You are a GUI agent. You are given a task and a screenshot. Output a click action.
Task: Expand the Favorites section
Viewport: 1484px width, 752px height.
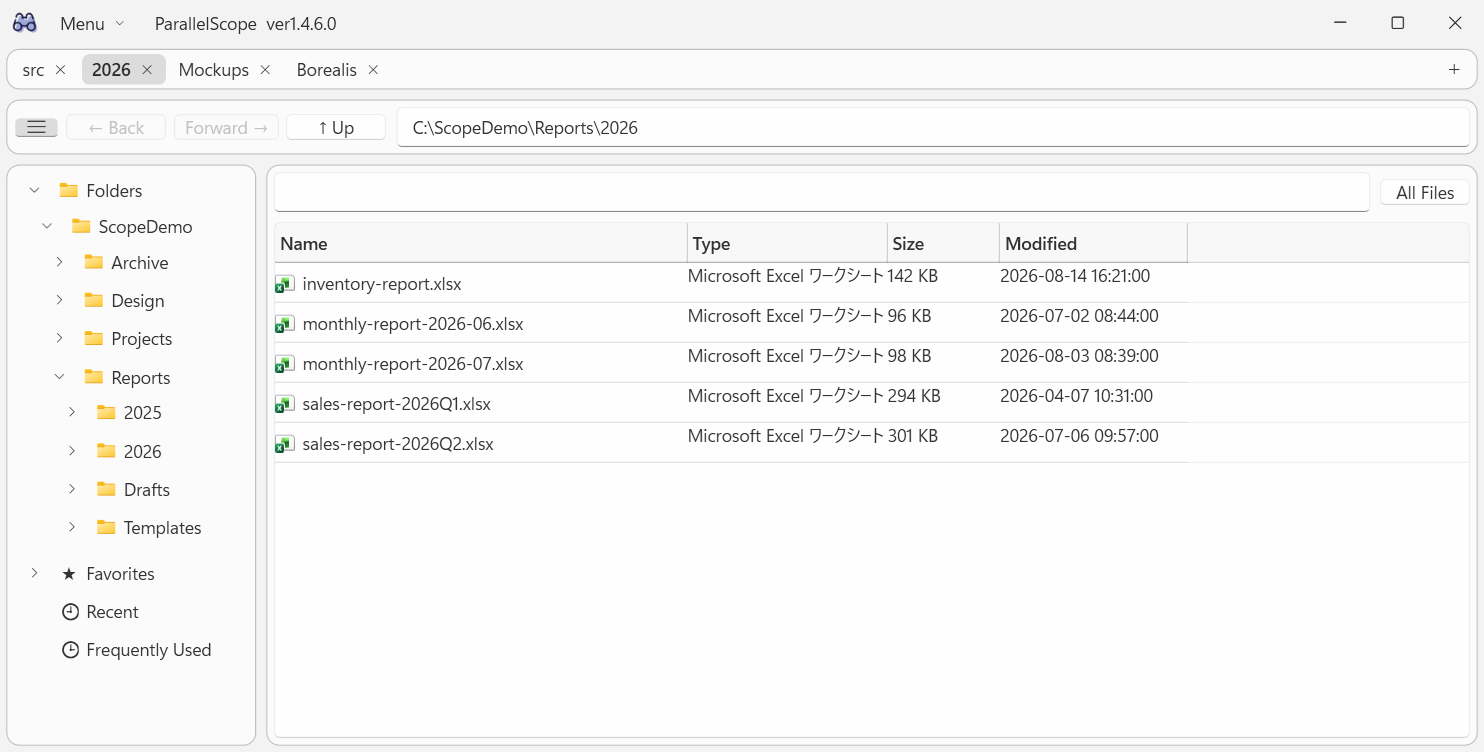pos(35,573)
